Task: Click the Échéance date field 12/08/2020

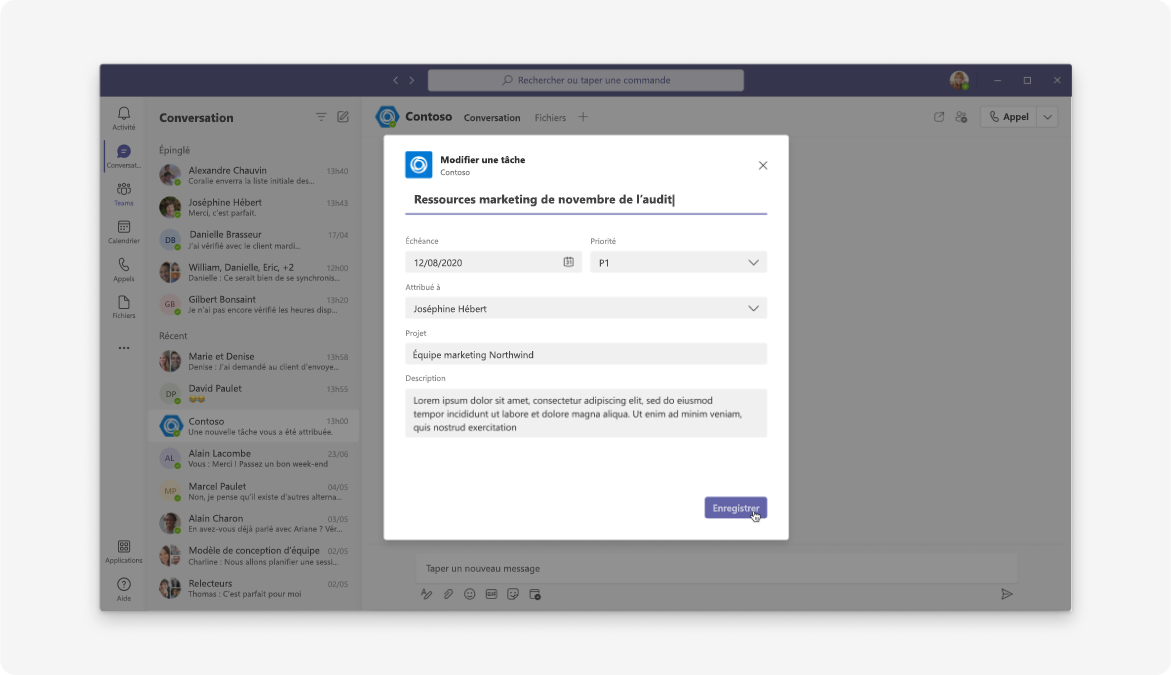Action: 493,262
